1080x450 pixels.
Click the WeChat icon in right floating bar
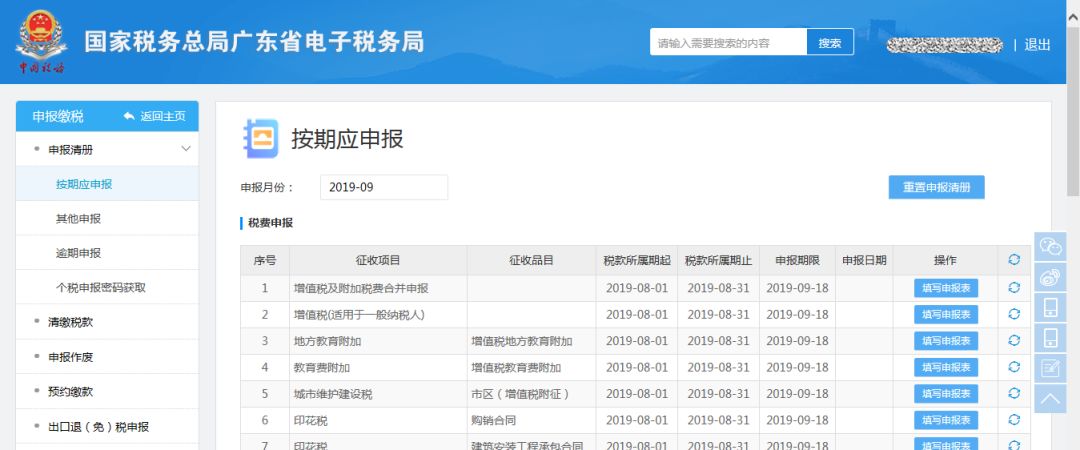1050,246
